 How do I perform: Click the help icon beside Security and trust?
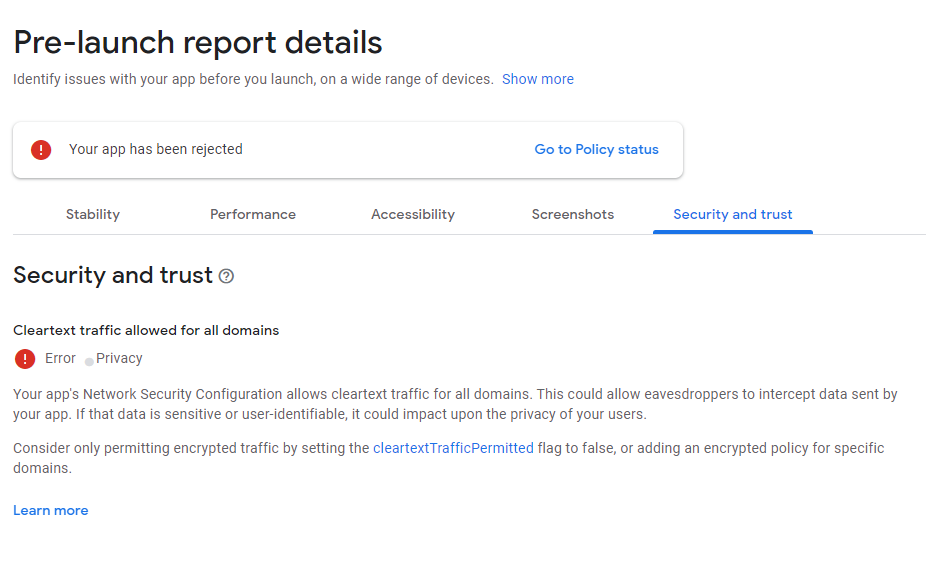(x=226, y=276)
